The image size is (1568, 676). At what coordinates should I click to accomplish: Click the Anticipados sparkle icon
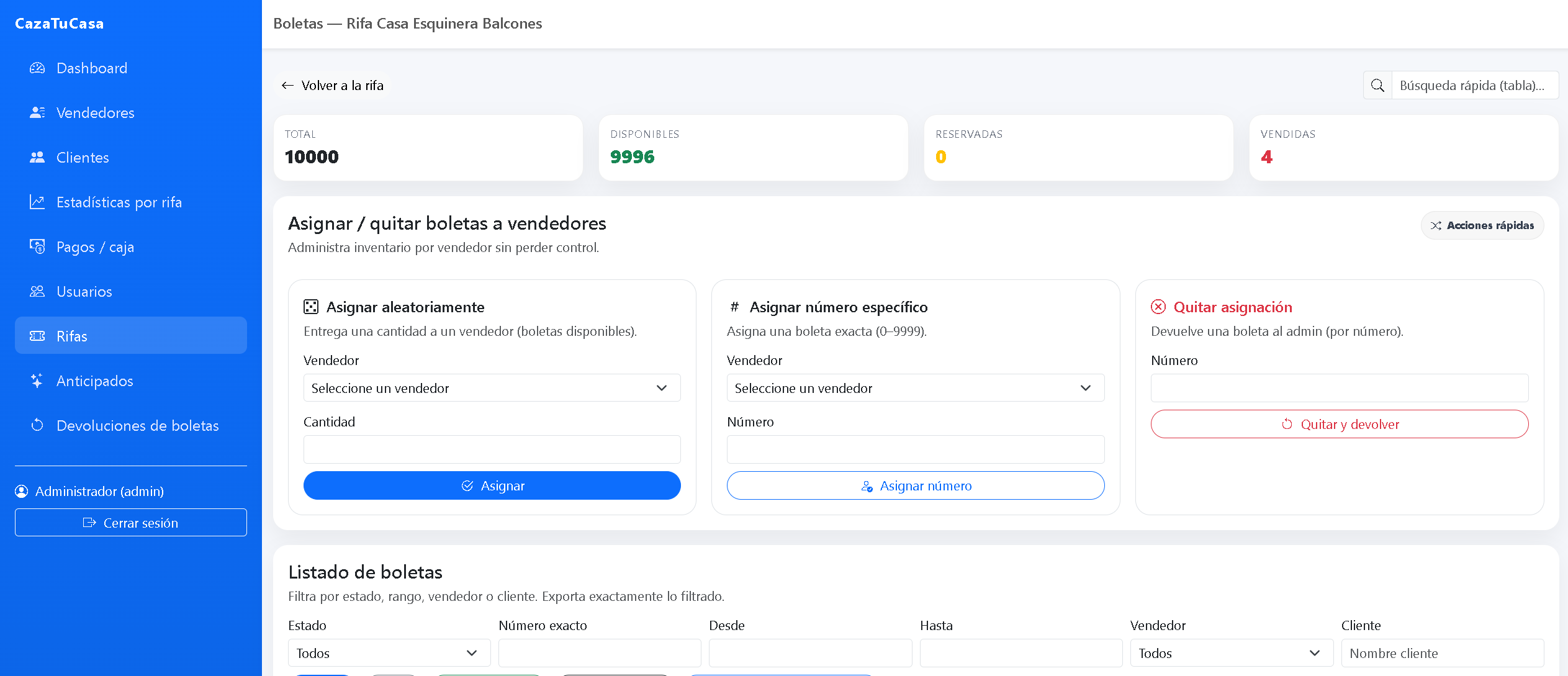coord(37,381)
